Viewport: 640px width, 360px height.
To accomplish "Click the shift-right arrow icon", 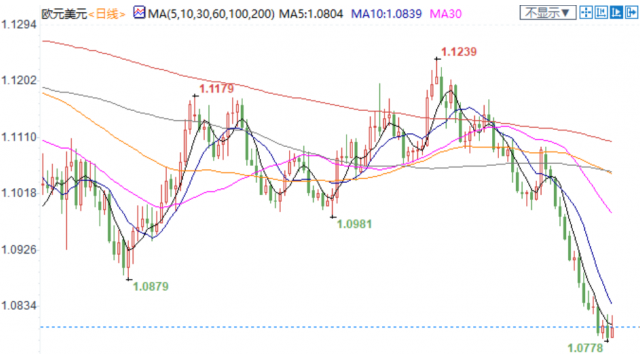I will (631, 13).
